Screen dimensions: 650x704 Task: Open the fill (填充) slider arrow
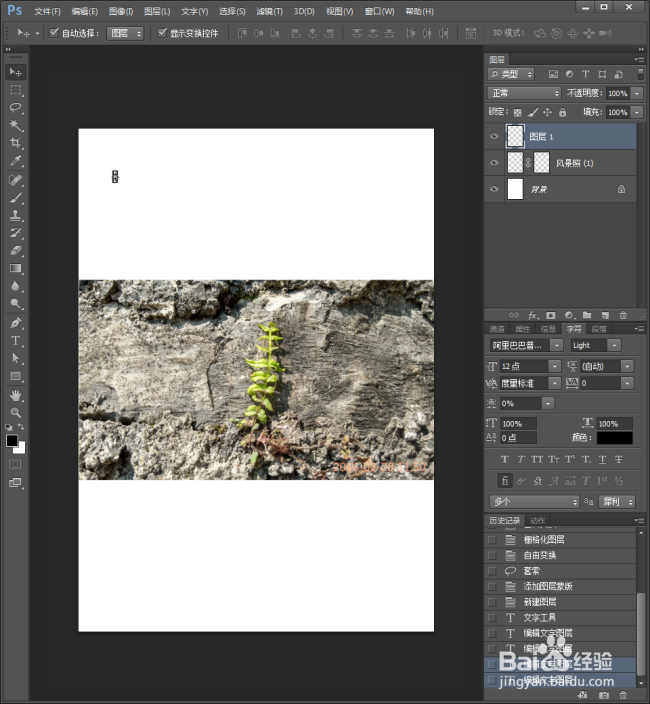click(637, 112)
